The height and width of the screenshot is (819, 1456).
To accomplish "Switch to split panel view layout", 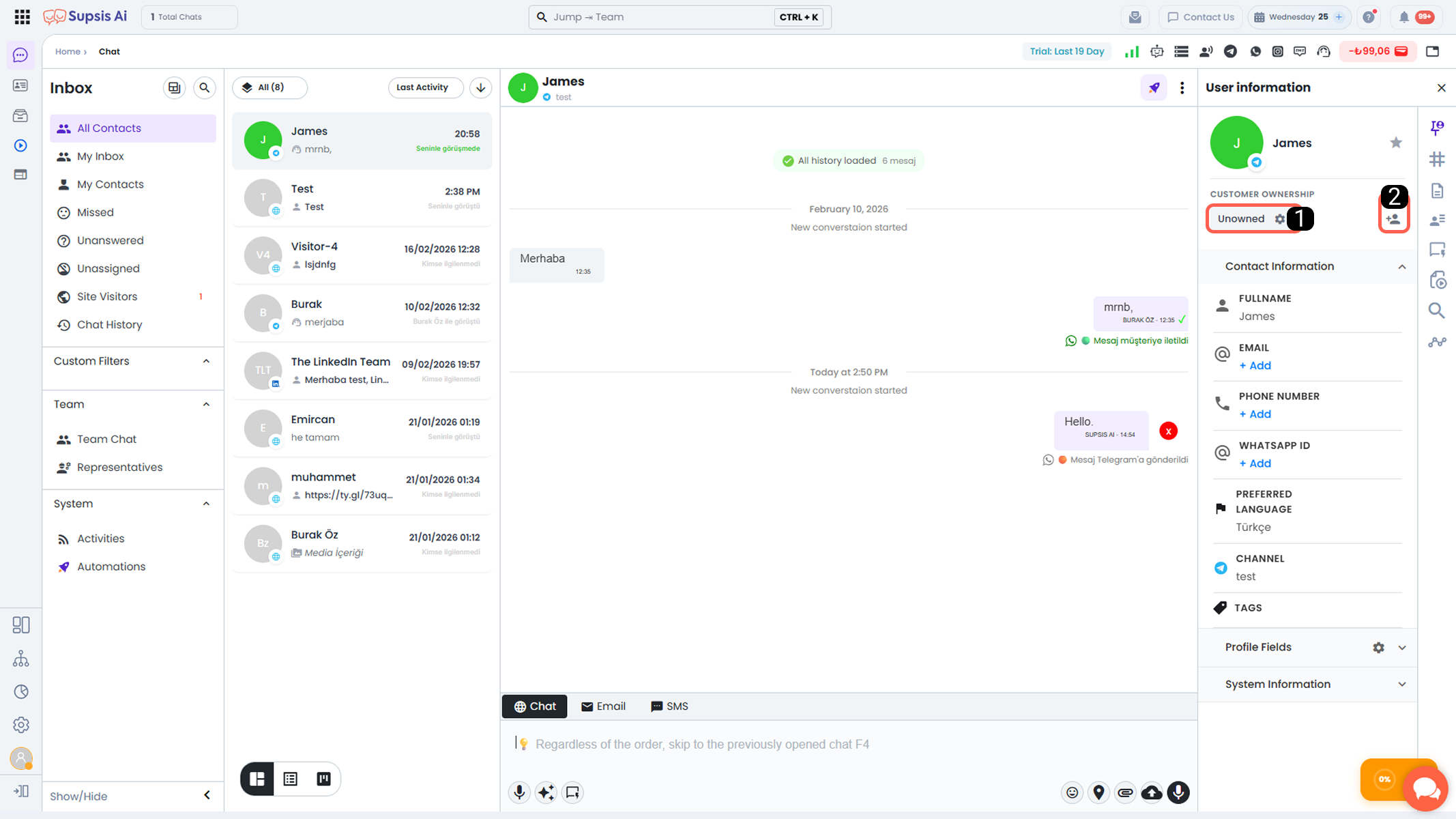I will coord(257,779).
